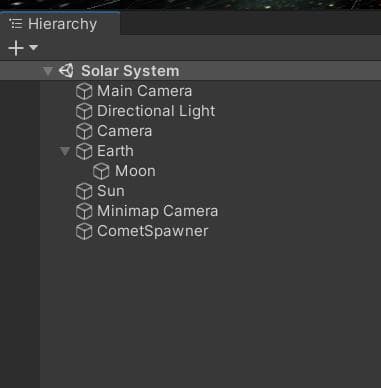381x388 pixels.
Task: Click the cube icon of Earth
Action: 84,151
